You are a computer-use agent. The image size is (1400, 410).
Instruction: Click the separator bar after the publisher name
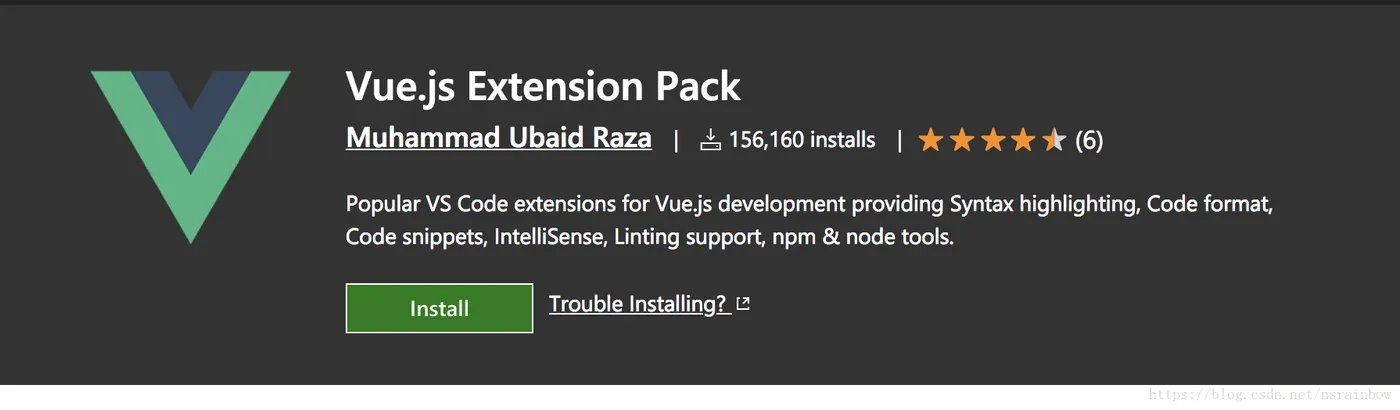676,140
